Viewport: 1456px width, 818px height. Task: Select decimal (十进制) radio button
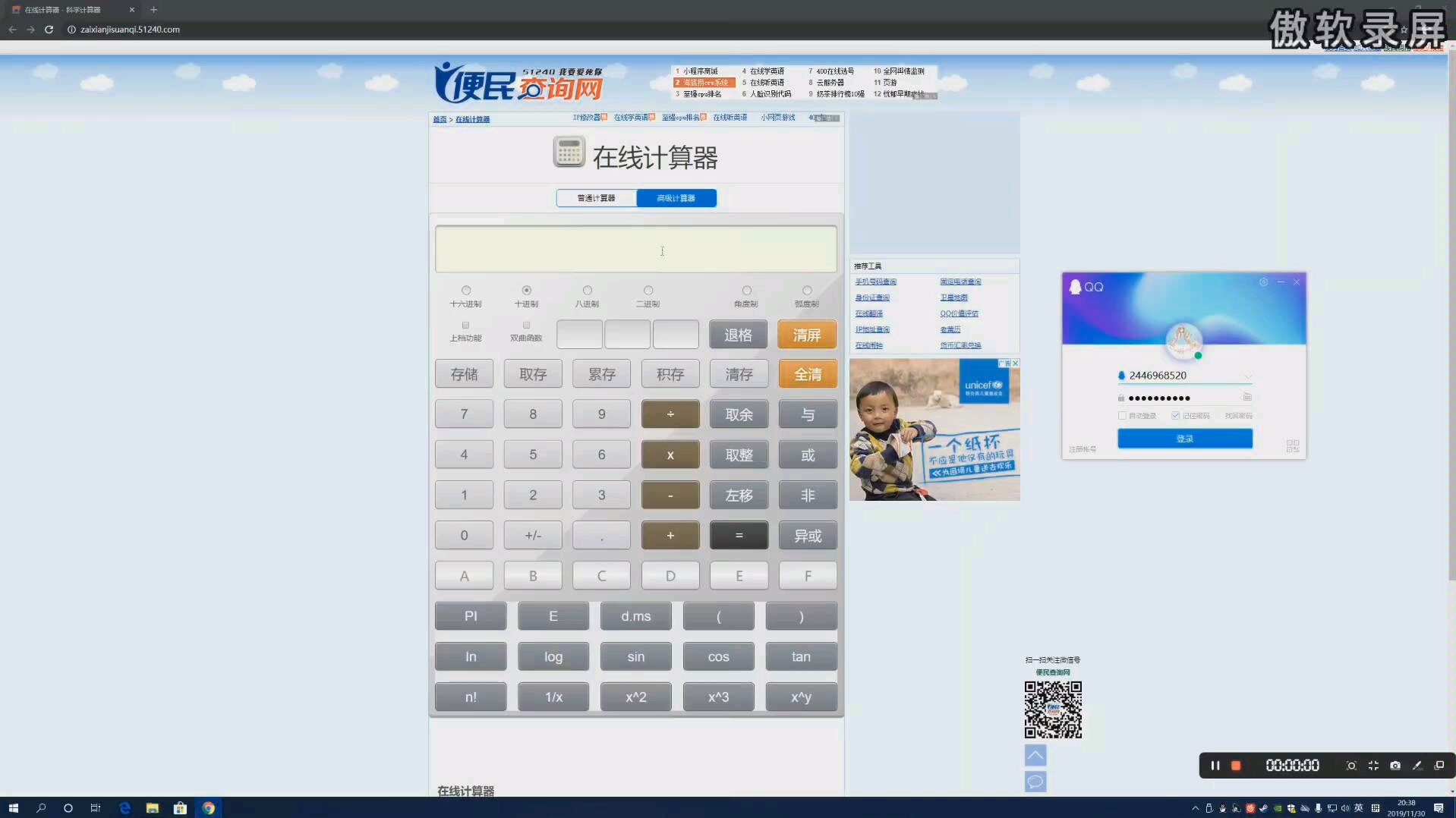pos(527,291)
